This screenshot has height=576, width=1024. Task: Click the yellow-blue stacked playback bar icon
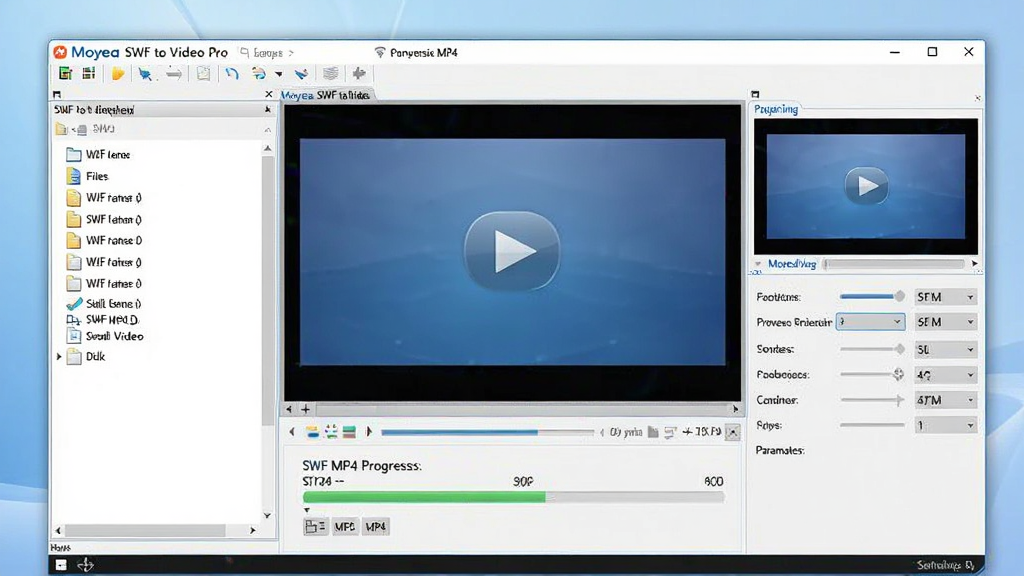pyautogui.click(x=312, y=432)
